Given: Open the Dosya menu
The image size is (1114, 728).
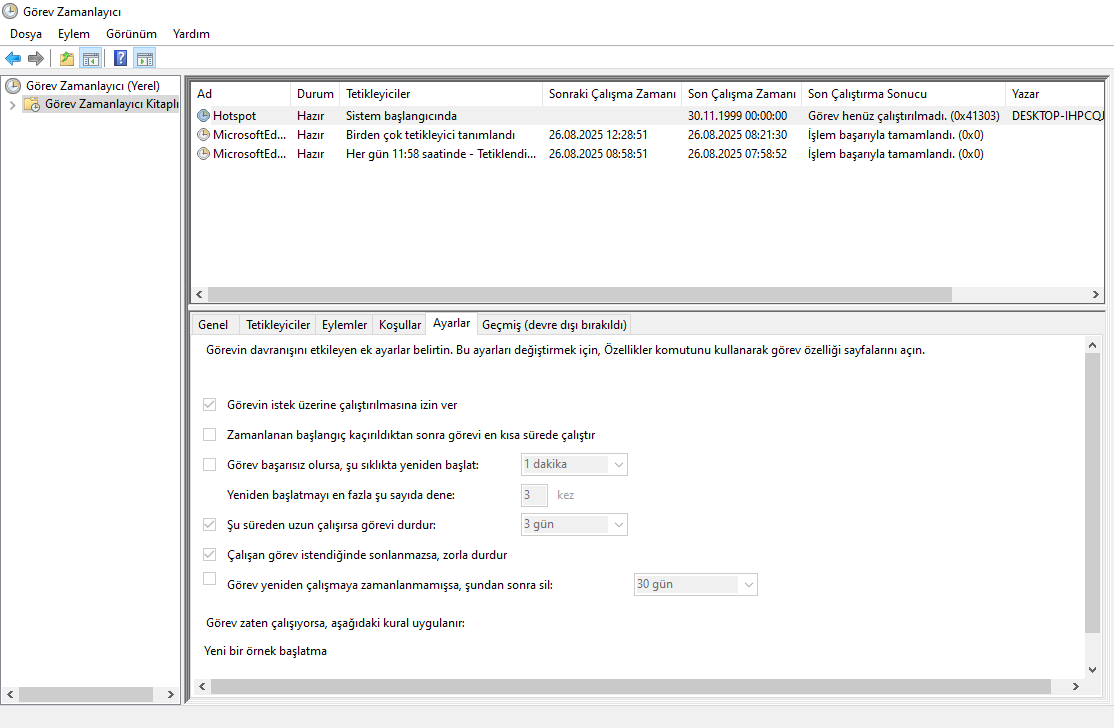Looking at the screenshot, I should point(26,34).
